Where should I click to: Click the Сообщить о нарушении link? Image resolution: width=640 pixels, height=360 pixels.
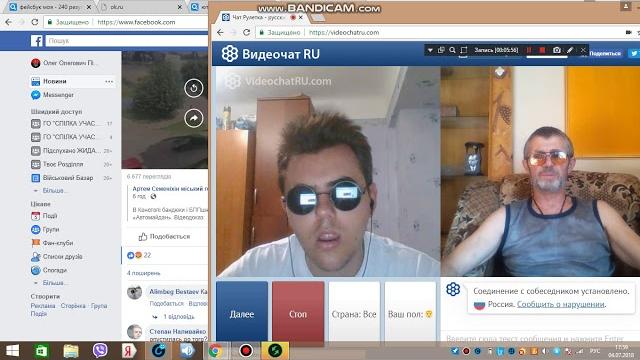tap(561, 304)
